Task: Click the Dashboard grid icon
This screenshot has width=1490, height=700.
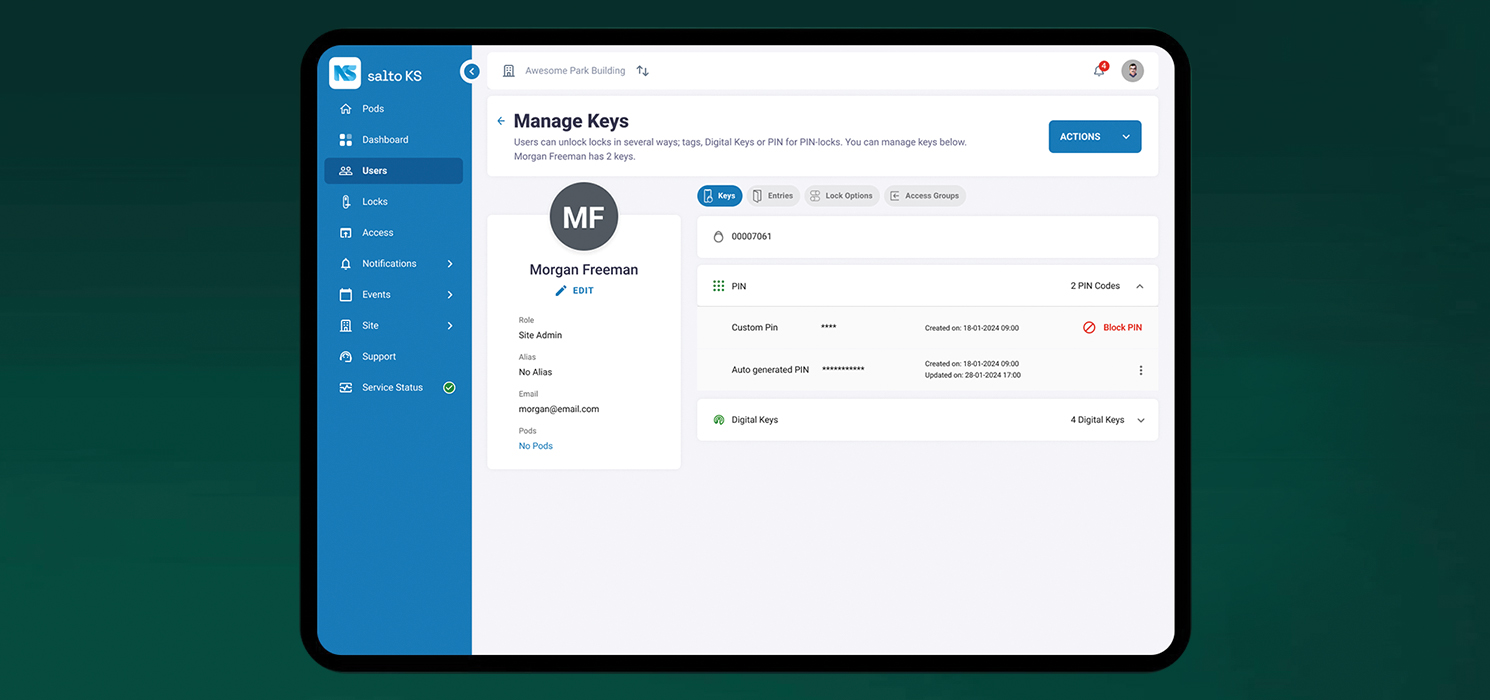Action: click(346, 140)
